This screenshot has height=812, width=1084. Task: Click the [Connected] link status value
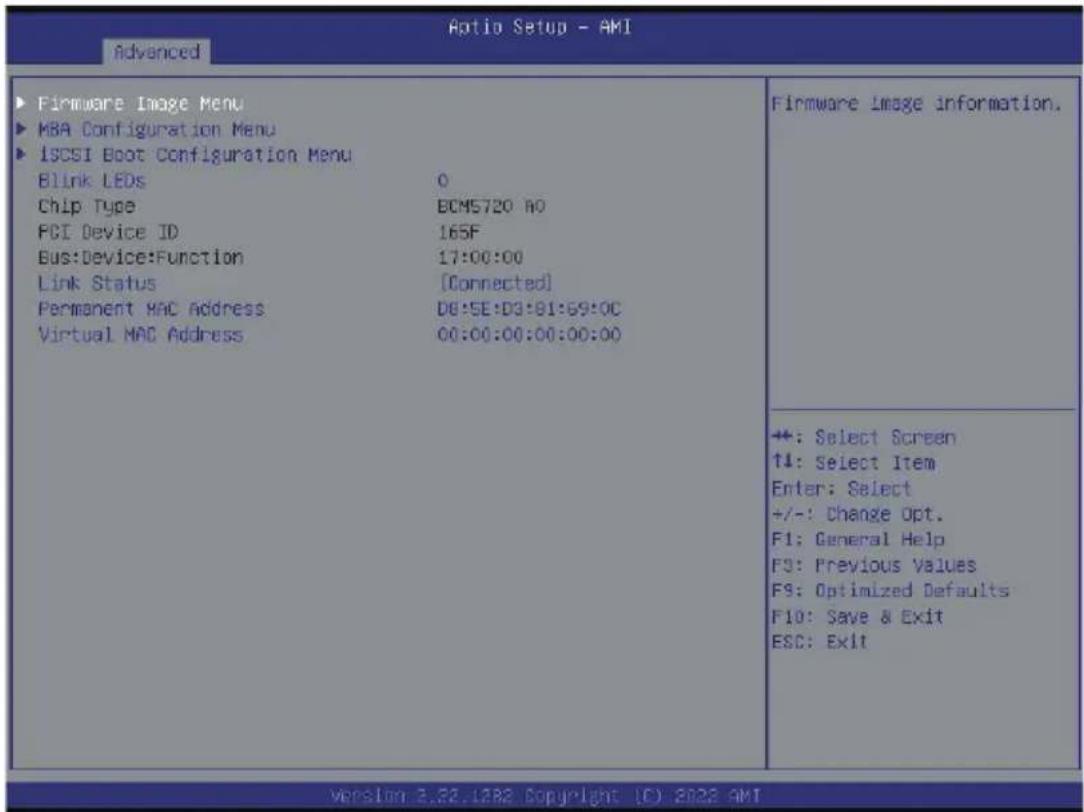(x=496, y=283)
